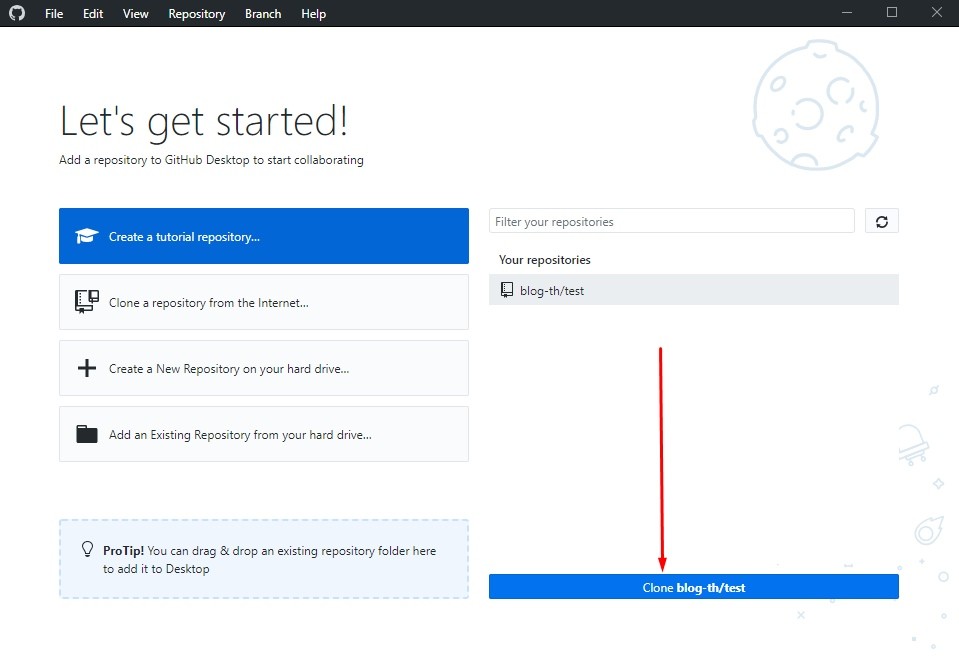Open the Edit menu
The image size is (959, 658).
pyautogui.click(x=93, y=13)
